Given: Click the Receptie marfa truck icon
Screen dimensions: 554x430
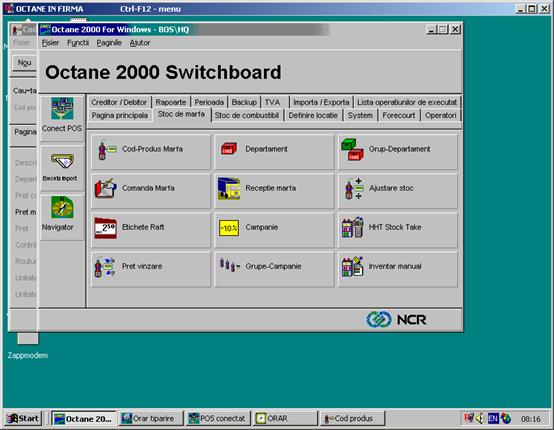Looking at the screenshot, I should pyautogui.click(x=229, y=188).
